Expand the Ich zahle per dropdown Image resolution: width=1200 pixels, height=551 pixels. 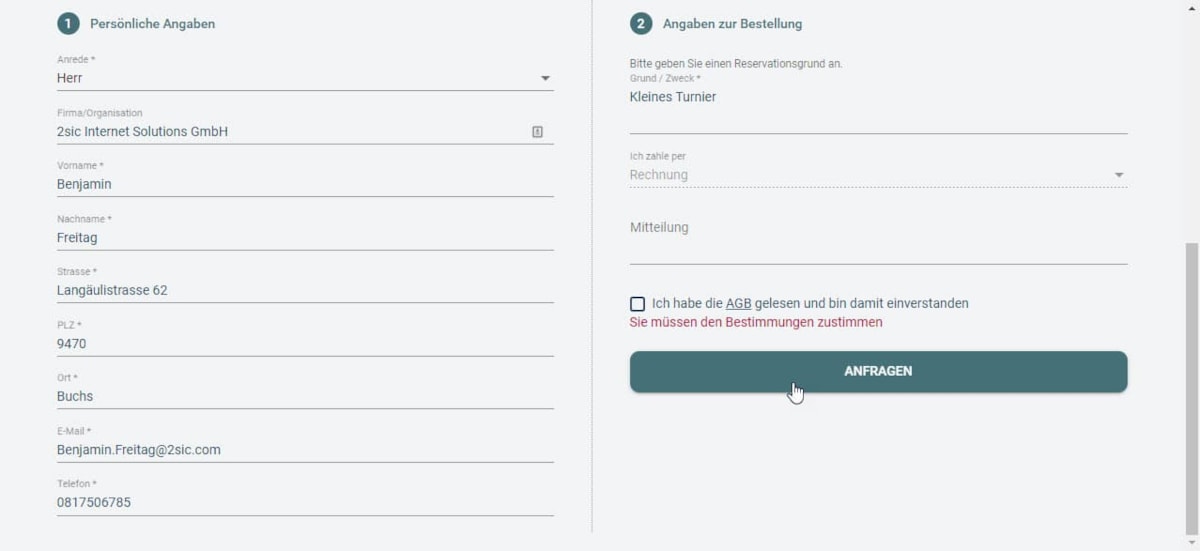1119,175
